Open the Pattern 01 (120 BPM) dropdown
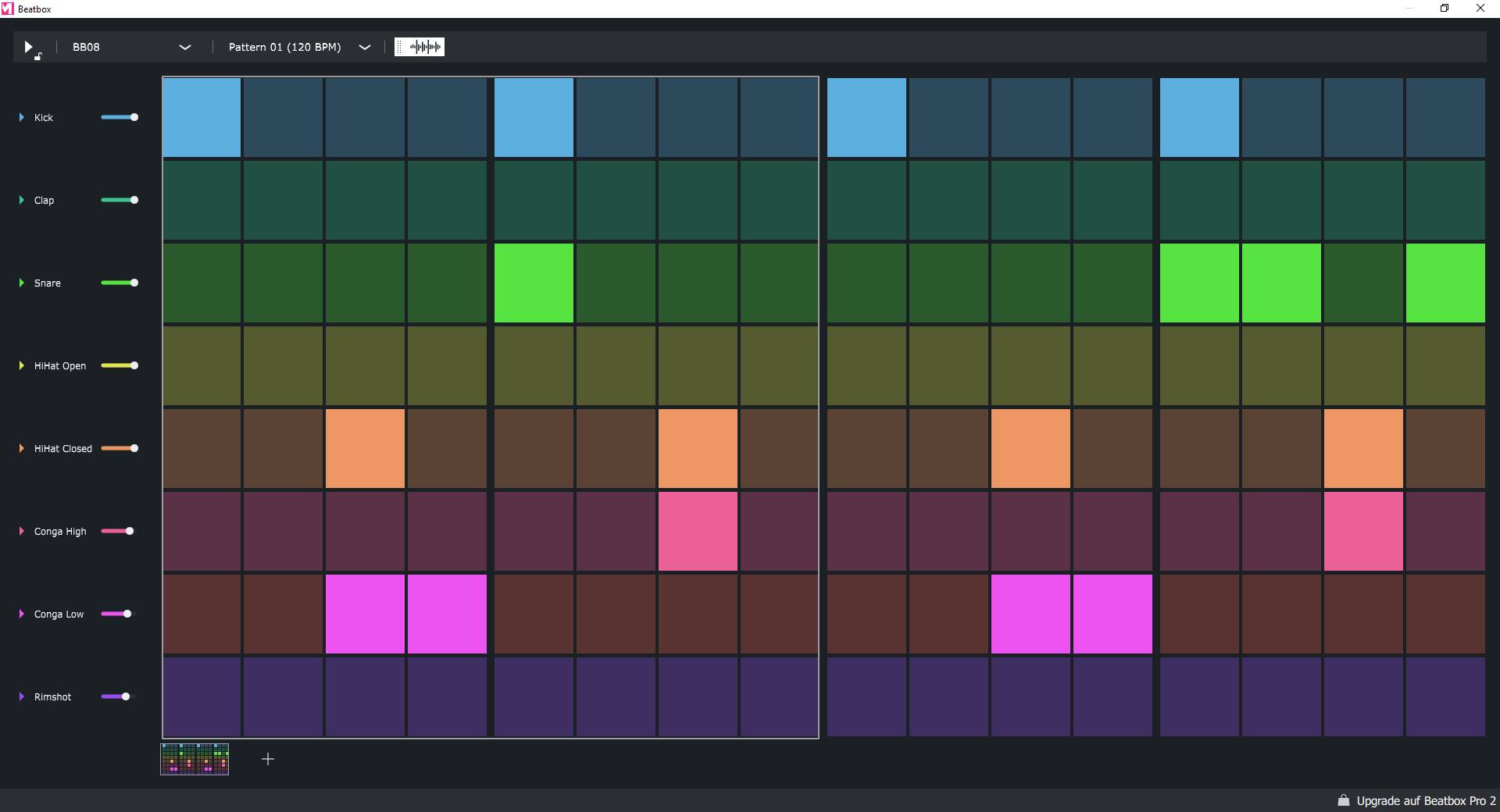Screen dimensions: 1500x812 coord(299,47)
